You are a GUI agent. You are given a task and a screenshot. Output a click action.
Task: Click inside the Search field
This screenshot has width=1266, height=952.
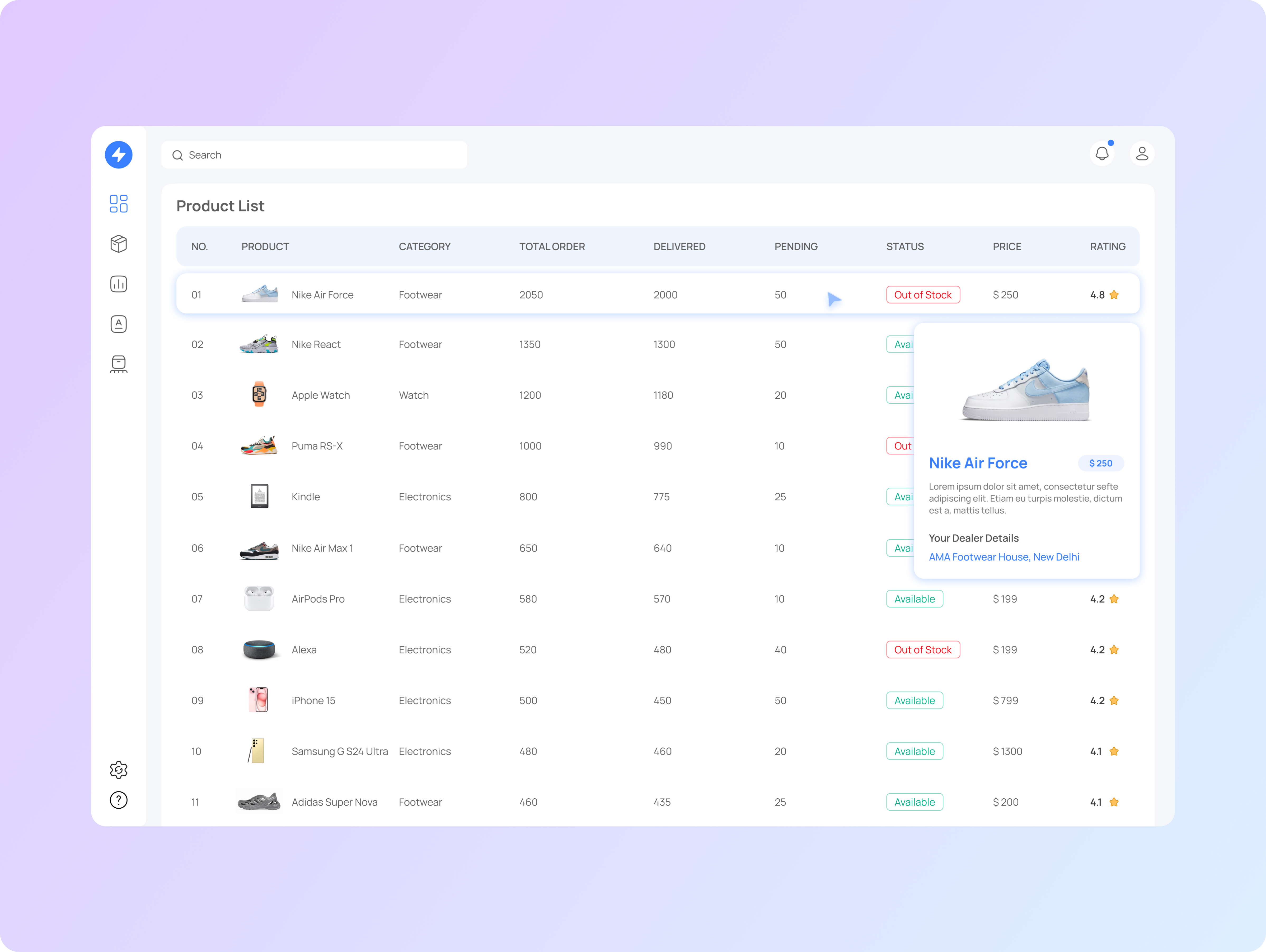314,154
